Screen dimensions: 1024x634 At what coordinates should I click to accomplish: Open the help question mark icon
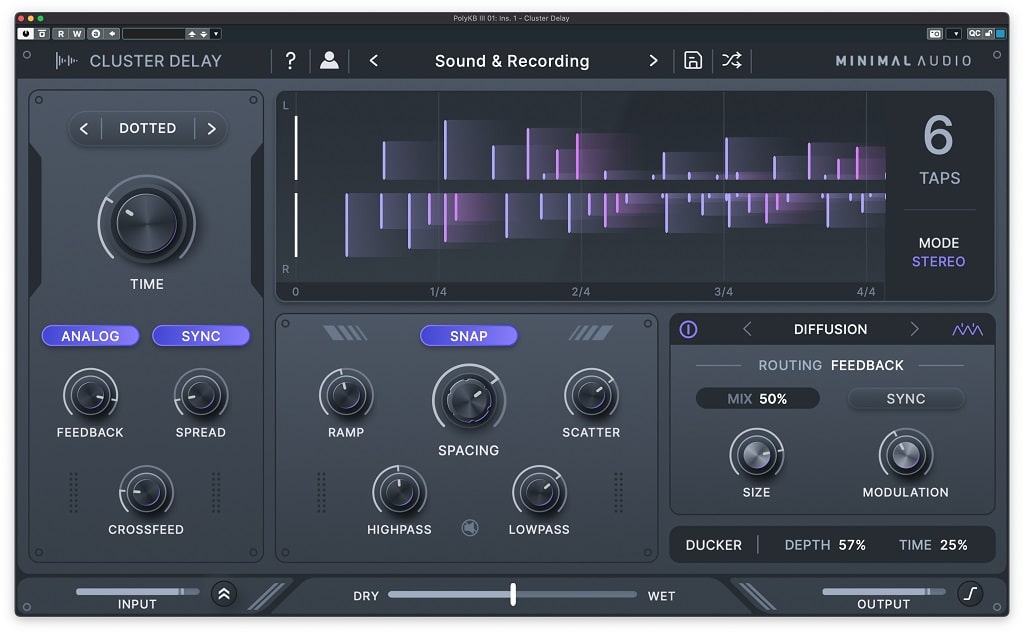coord(291,61)
